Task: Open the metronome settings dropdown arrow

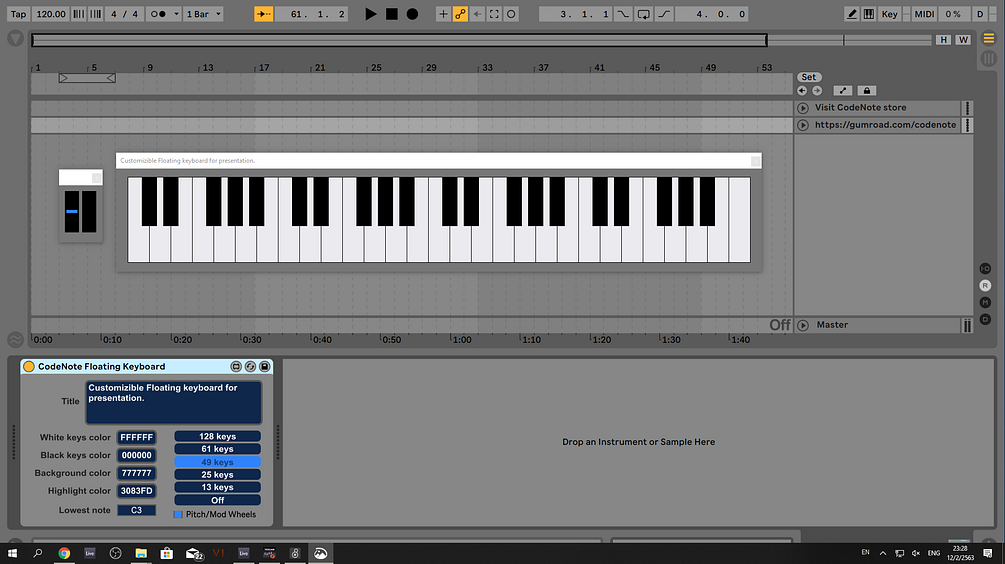Action: coord(176,13)
